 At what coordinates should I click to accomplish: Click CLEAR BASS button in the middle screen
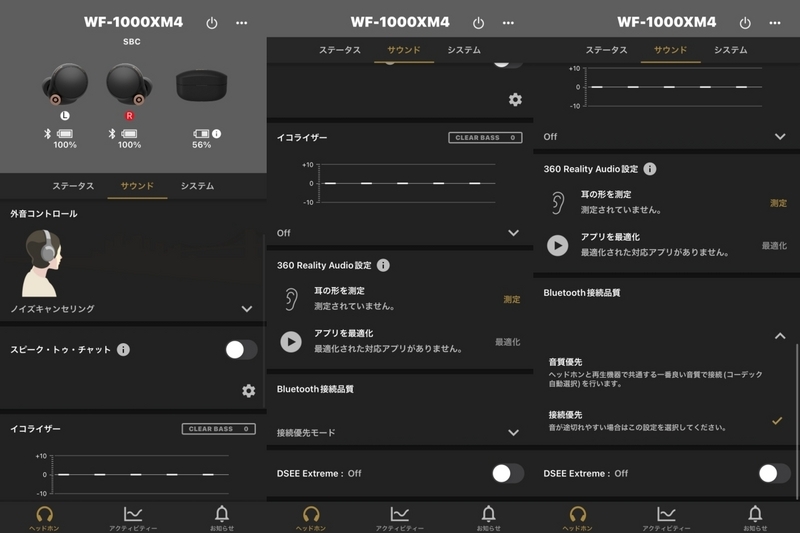tap(485, 138)
